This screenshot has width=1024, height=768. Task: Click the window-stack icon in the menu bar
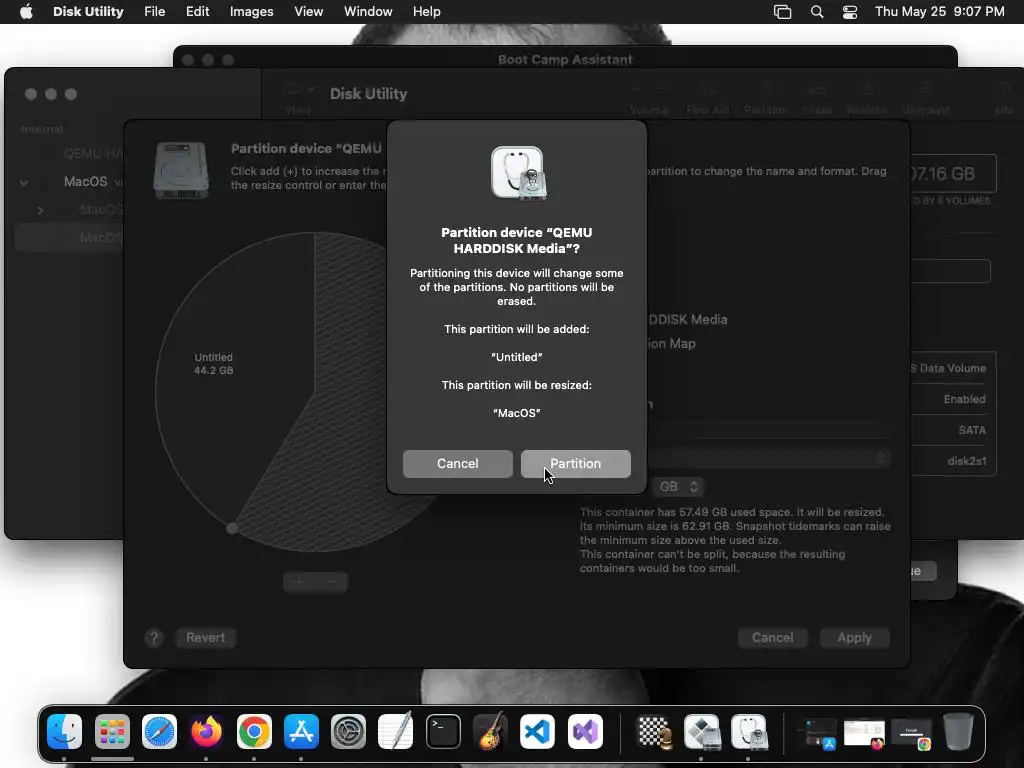[782, 12]
